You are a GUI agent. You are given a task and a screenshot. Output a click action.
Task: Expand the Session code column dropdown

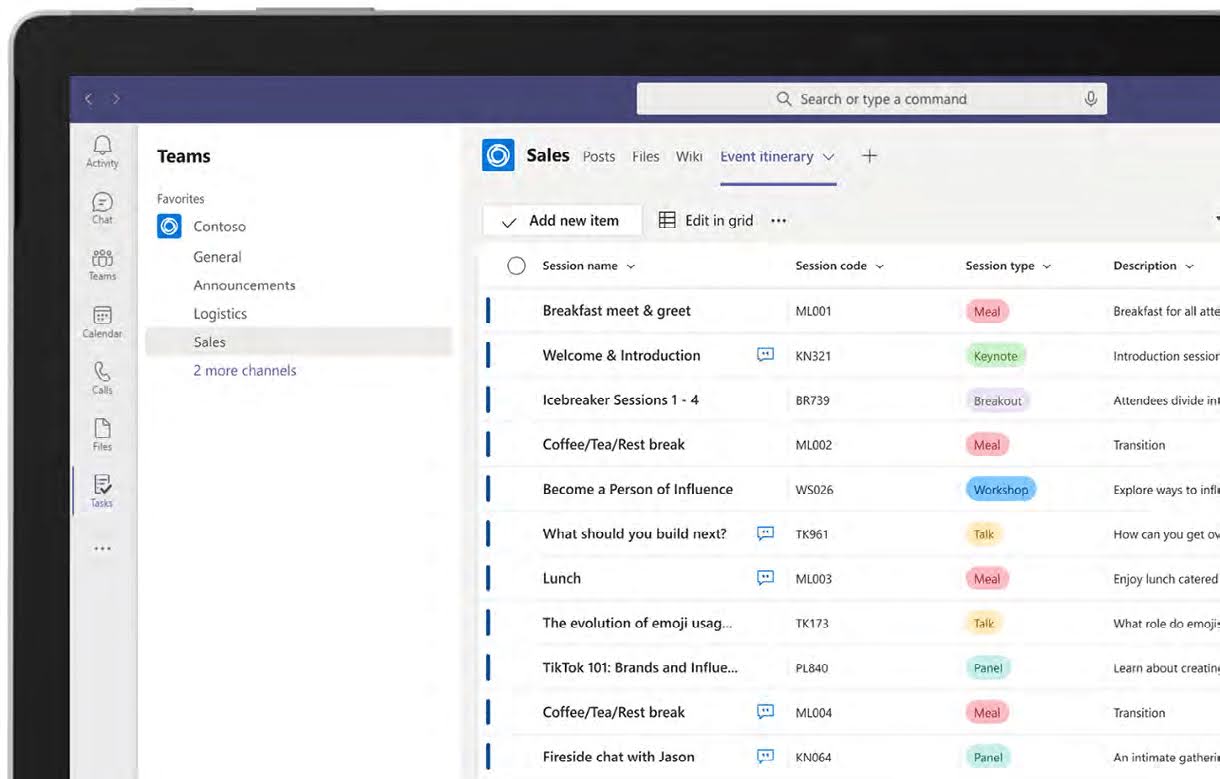tap(880, 267)
